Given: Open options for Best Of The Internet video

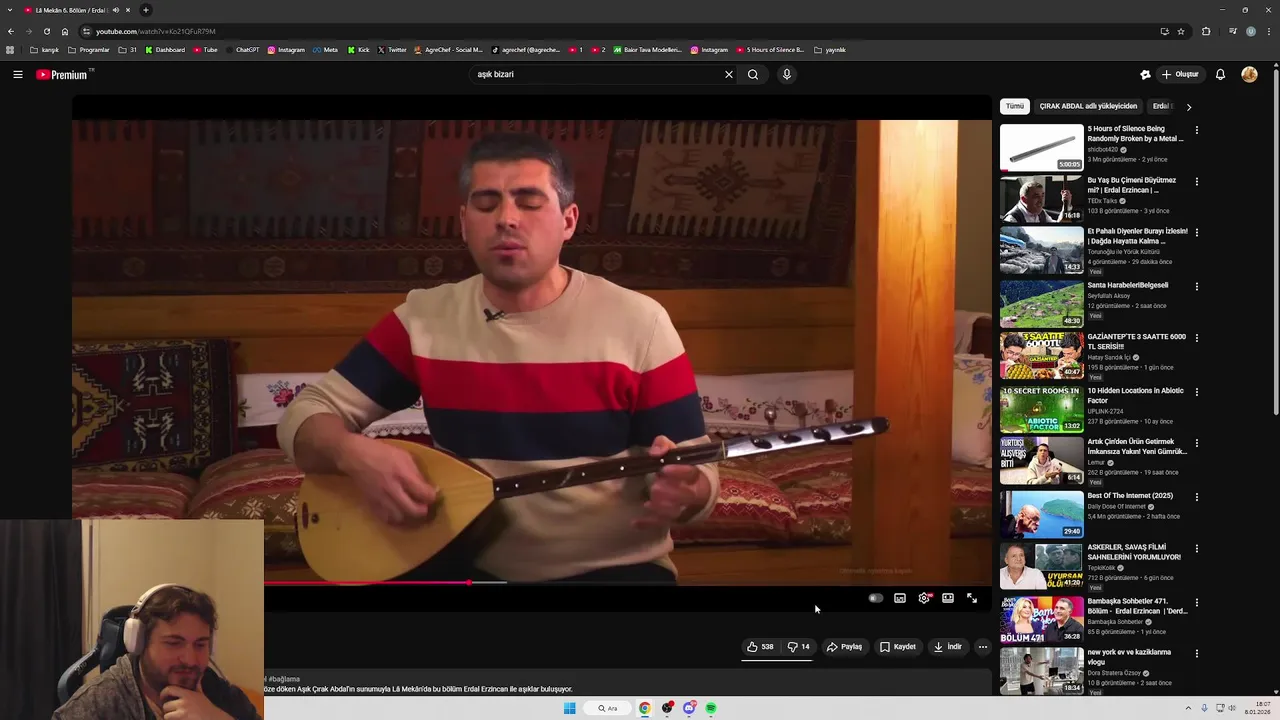Looking at the screenshot, I should pos(1196,497).
